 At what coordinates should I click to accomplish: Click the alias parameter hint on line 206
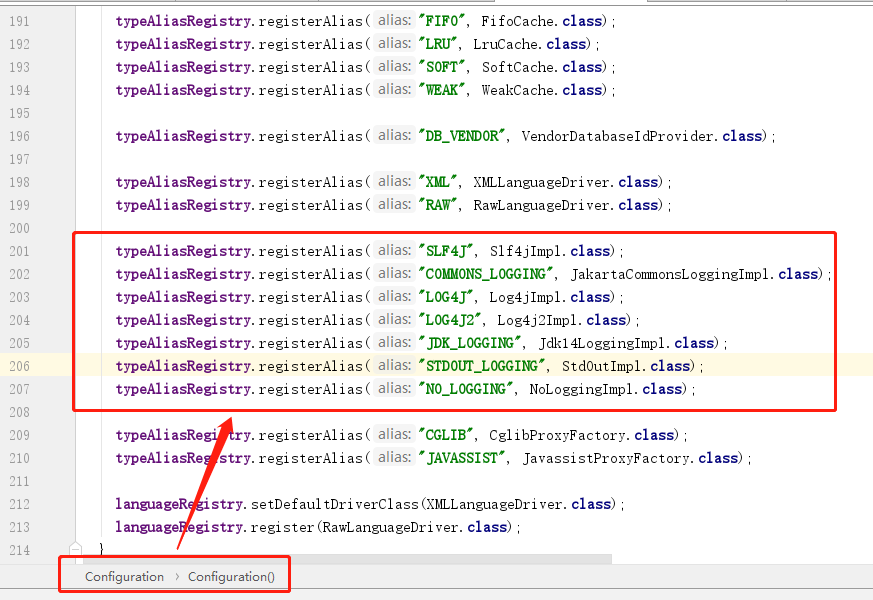[394, 366]
